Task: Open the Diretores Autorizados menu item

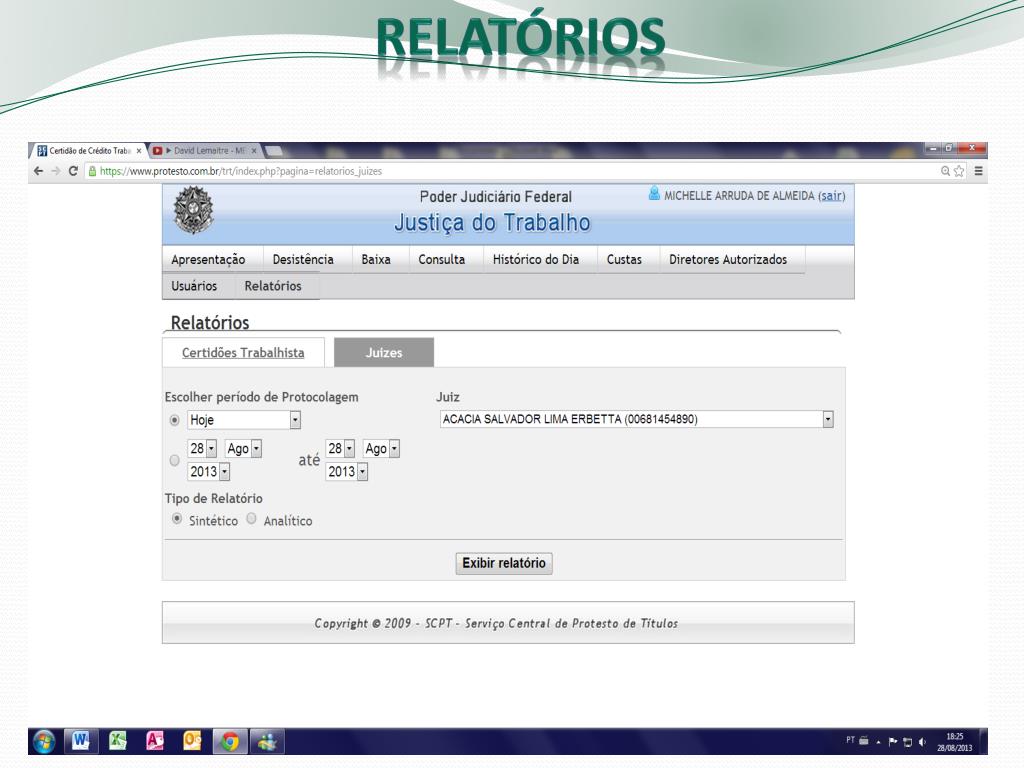Action: coord(728,259)
